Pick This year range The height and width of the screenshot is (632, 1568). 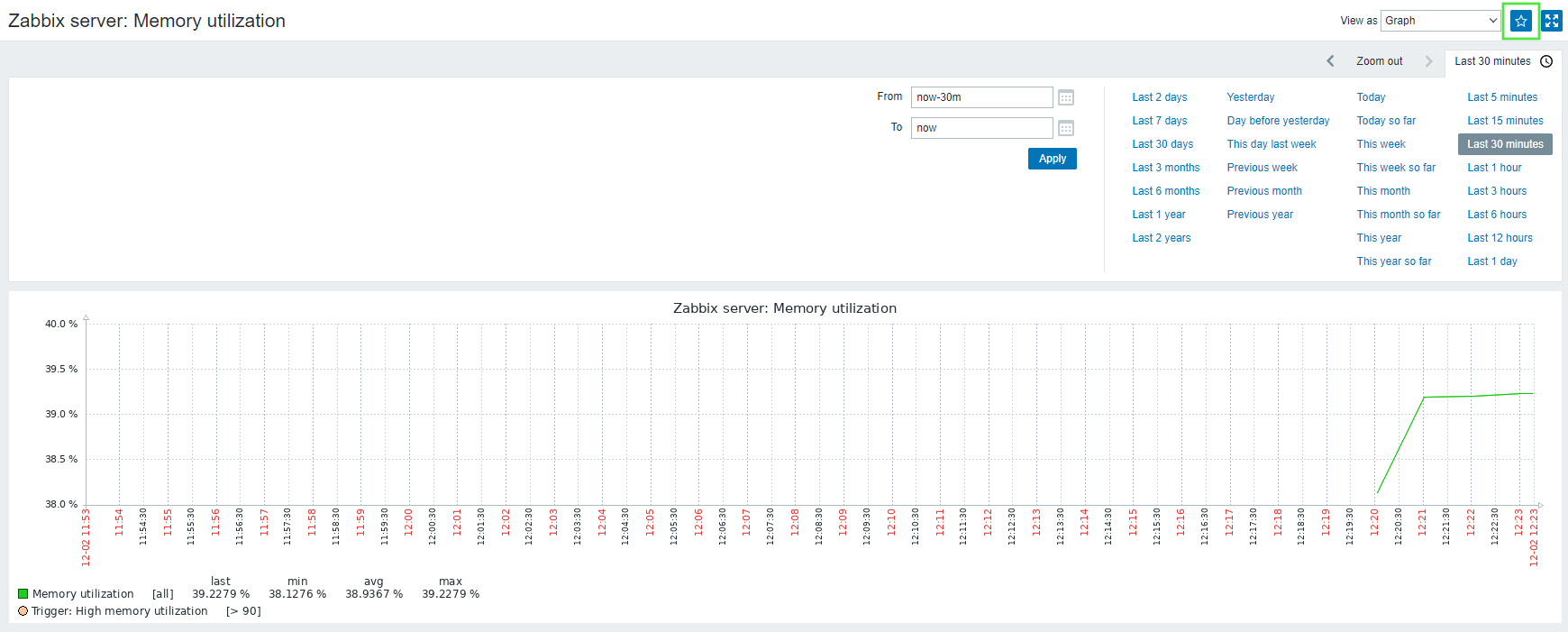pyautogui.click(x=1379, y=238)
